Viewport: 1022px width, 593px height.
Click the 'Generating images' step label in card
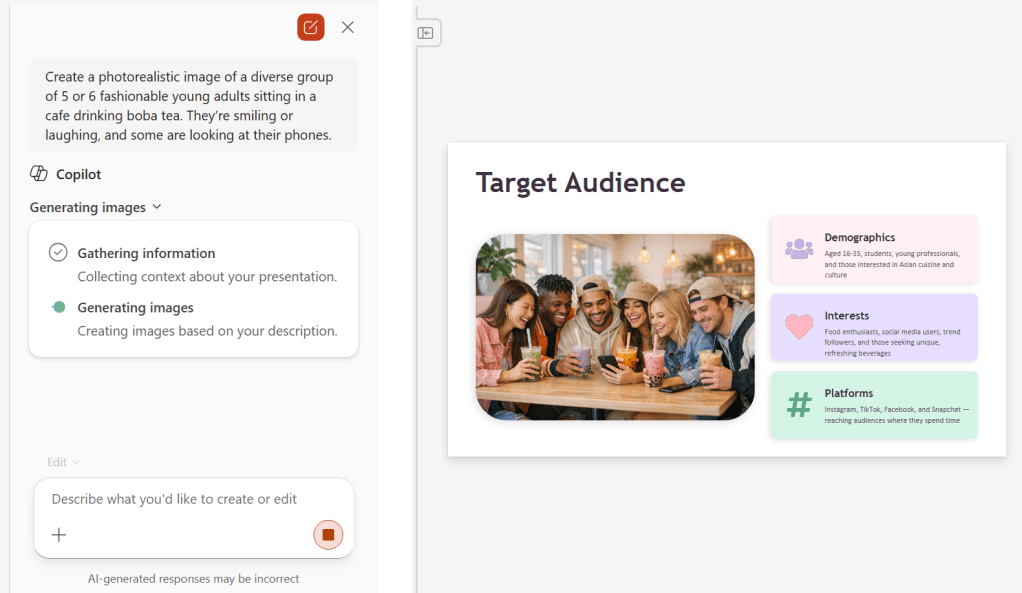pos(136,308)
